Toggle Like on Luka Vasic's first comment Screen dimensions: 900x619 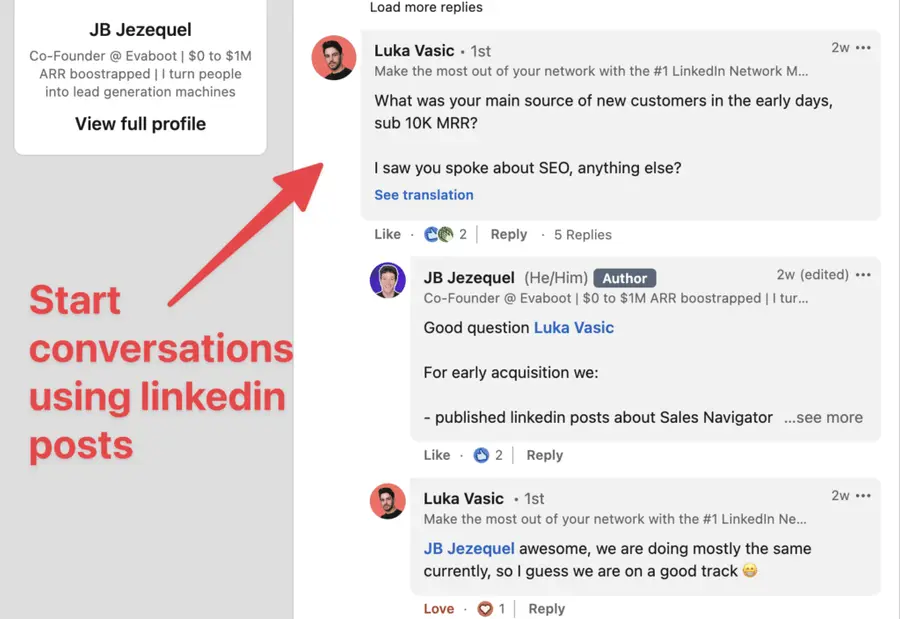387,234
